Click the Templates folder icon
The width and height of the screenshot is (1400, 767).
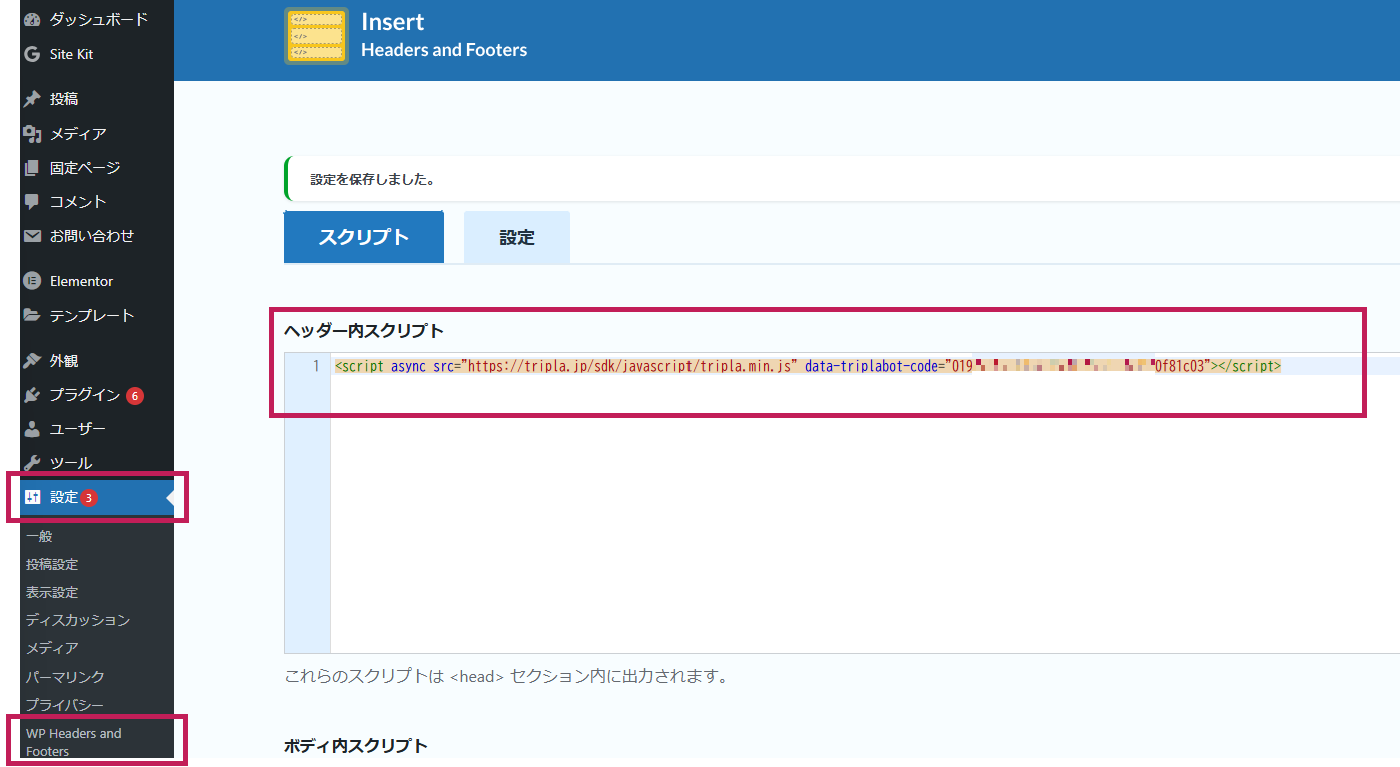[32, 315]
